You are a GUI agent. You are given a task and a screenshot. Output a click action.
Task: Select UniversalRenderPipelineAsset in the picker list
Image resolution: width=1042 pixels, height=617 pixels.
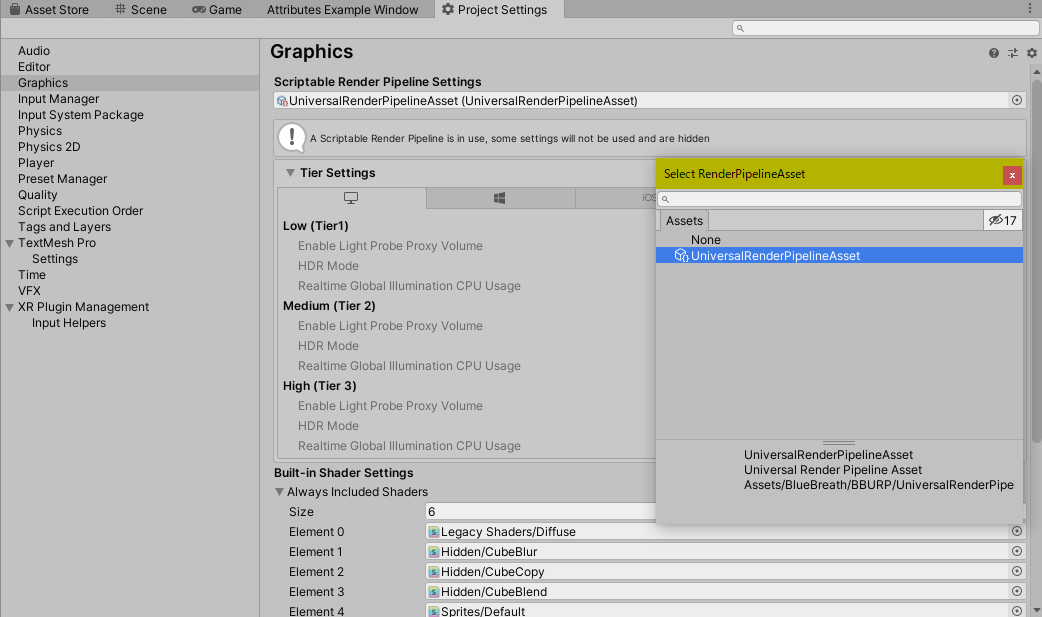(x=775, y=256)
